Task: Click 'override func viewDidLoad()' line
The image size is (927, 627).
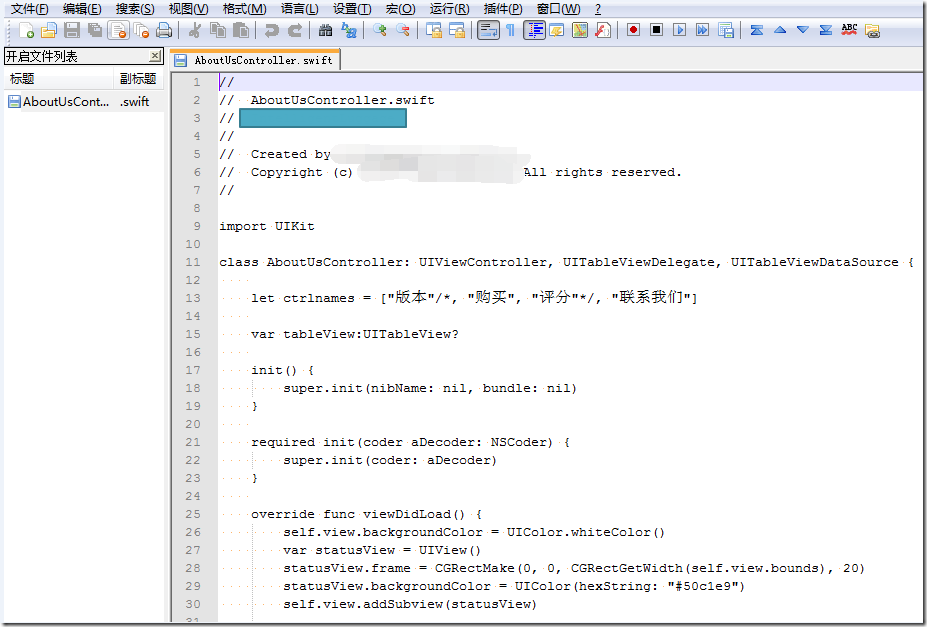Action: [x=367, y=514]
